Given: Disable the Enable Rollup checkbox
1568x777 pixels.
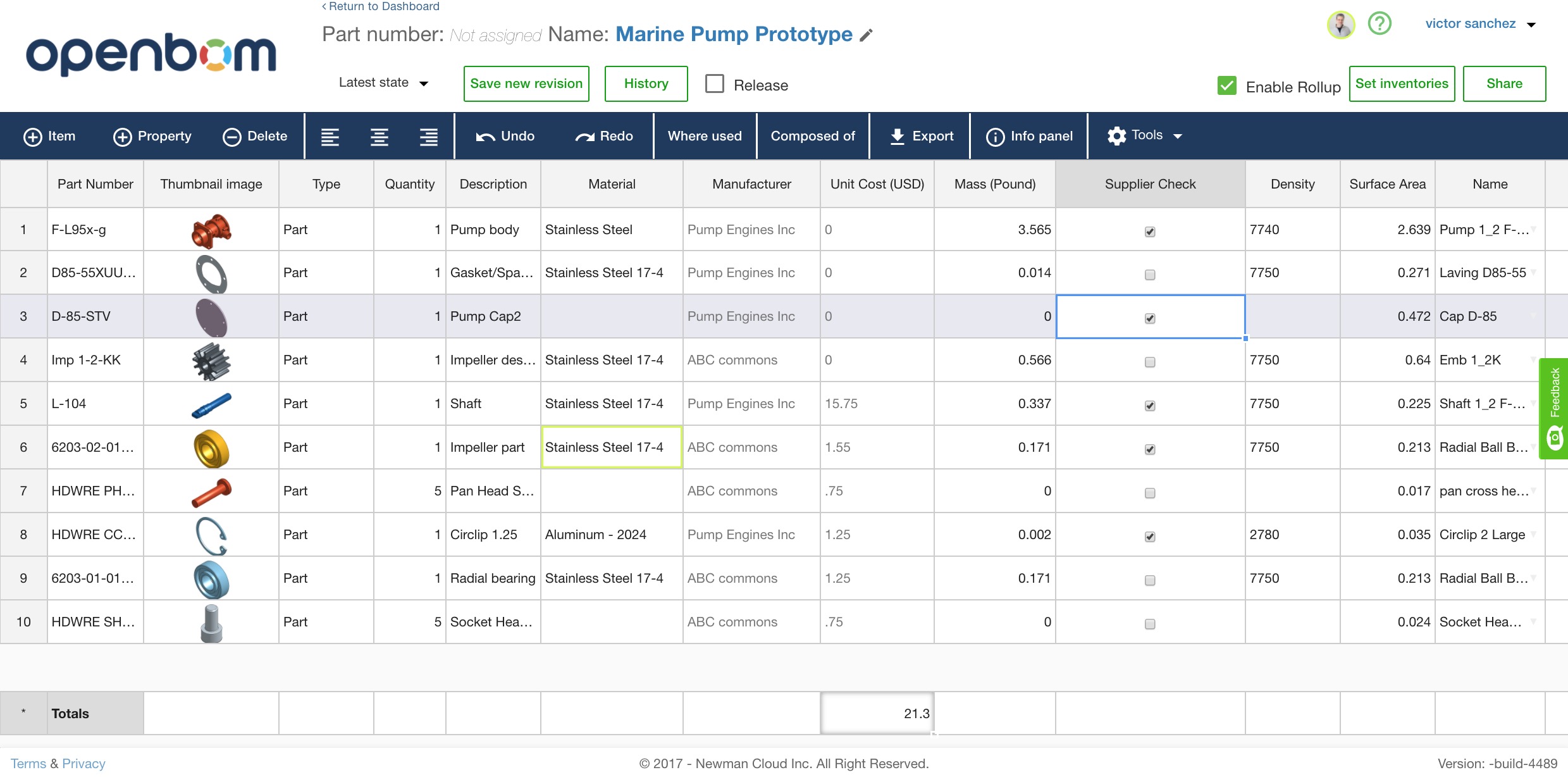Looking at the screenshot, I should click(x=1227, y=85).
